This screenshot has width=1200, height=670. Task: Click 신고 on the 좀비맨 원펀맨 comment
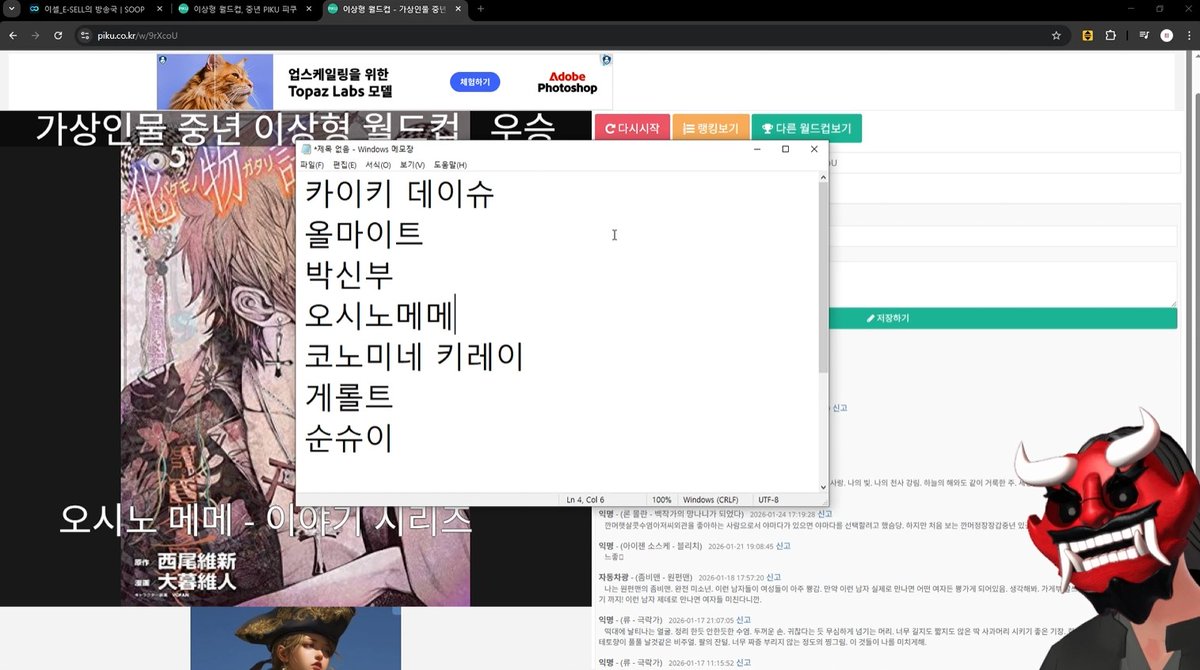click(x=773, y=577)
